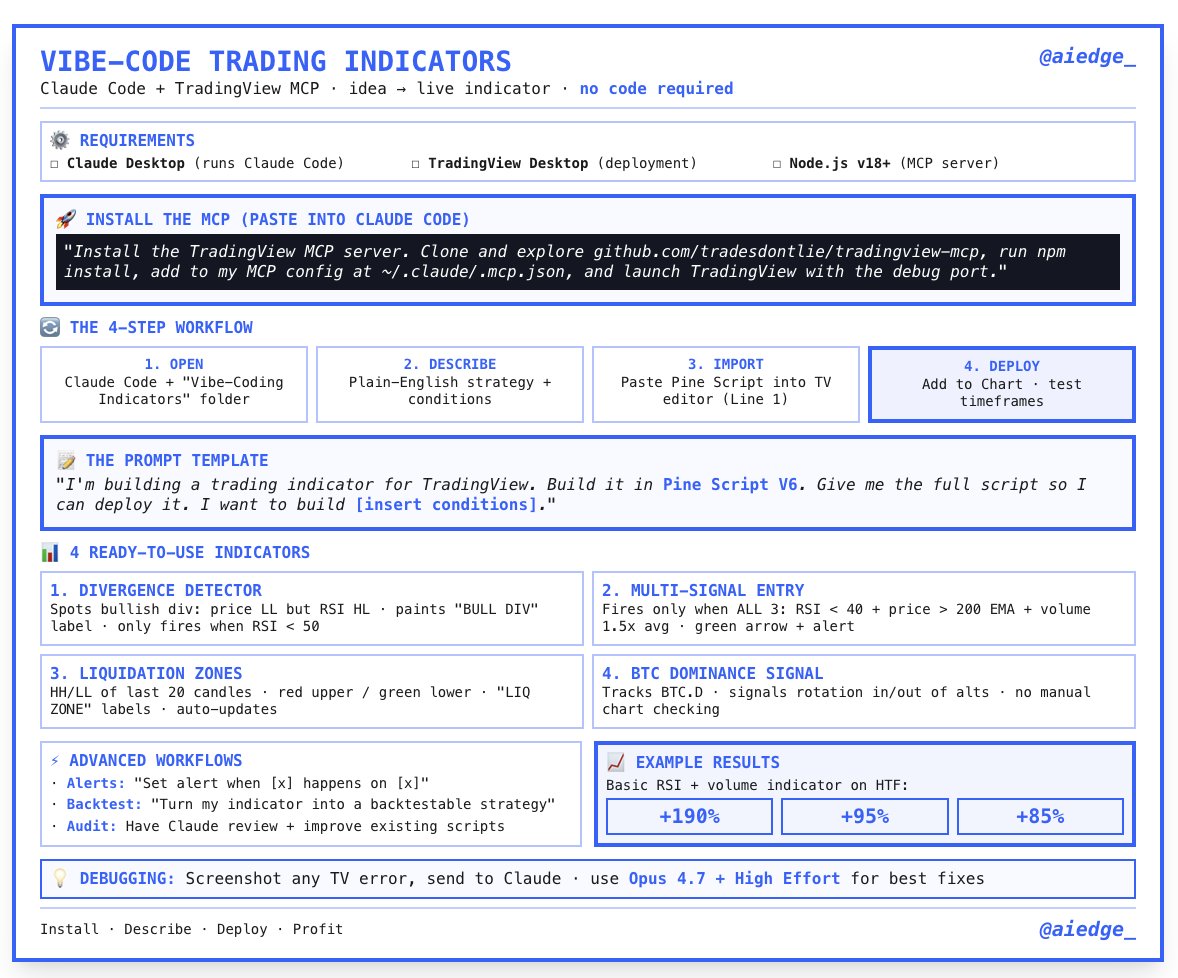Open the 3. LIQUIDATION ZONES card
Screen dimensions: 1178x978
point(312,692)
